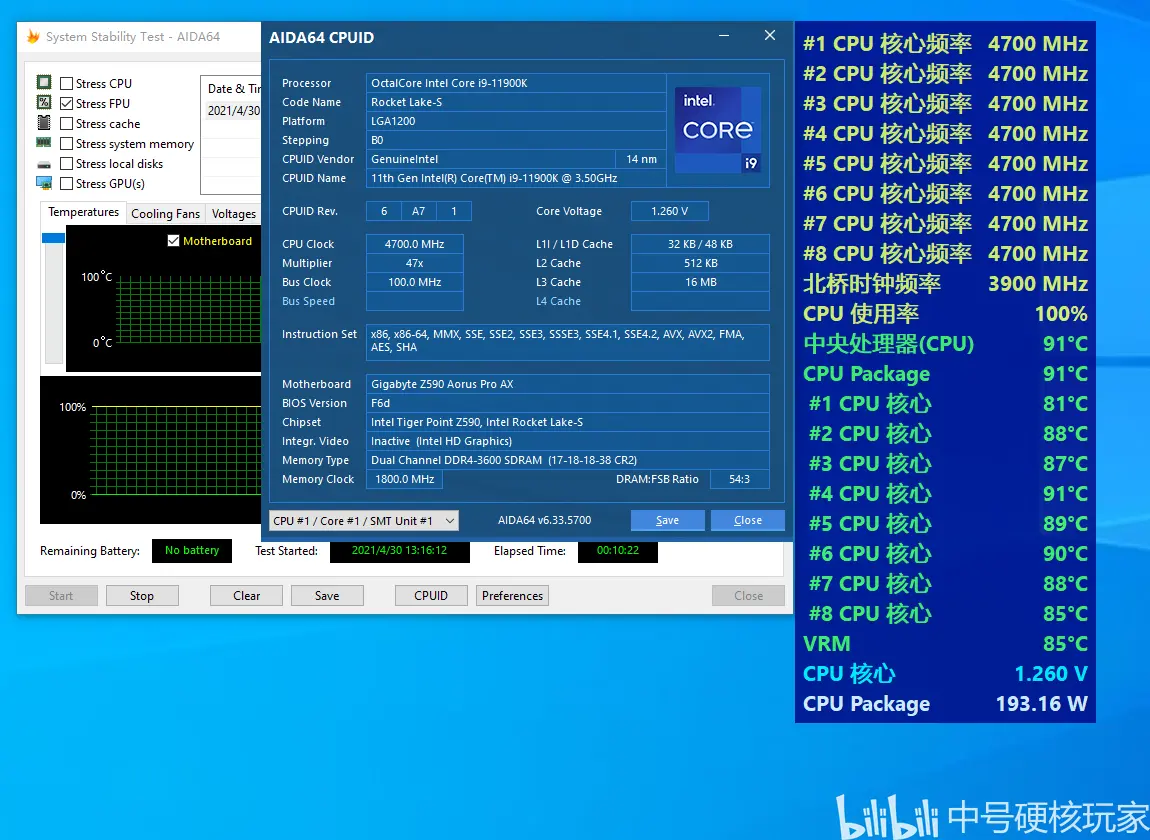Enable the Stress local disks checkbox
The height and width of the screenshot is (840, 1150).
tap(67, 164)
